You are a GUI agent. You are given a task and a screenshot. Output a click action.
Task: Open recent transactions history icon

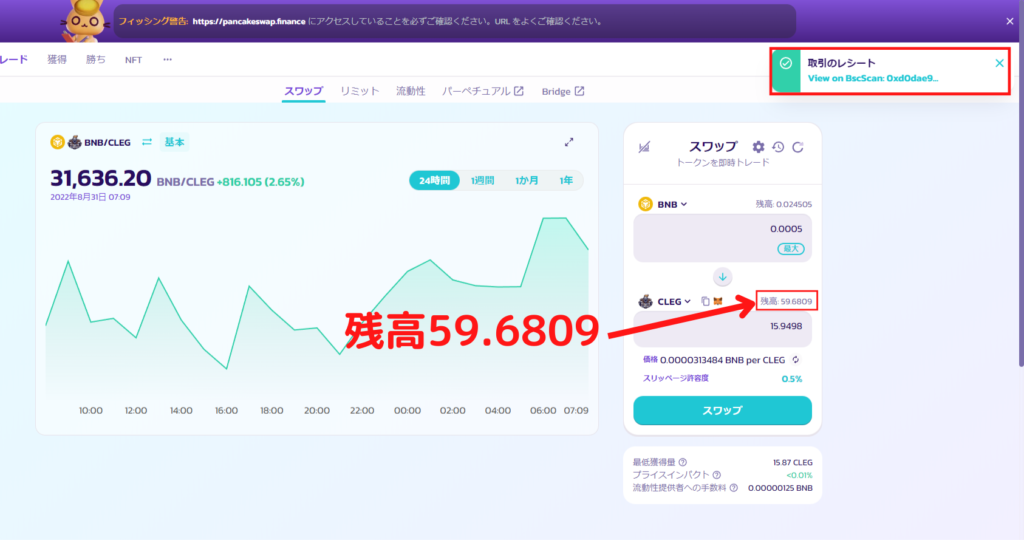pyautogui.click(x=778, y=147)
